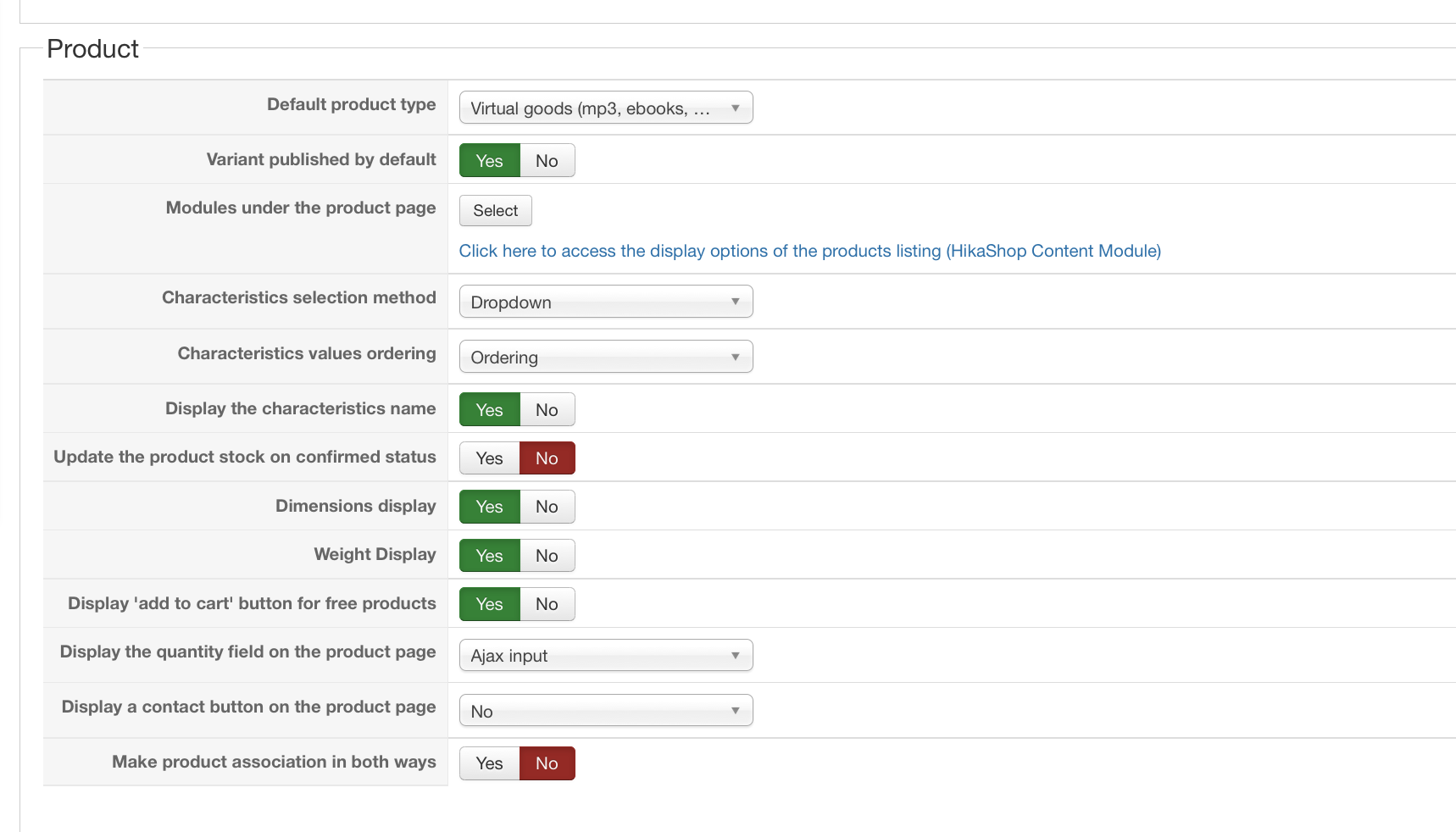Click Yes for Display the characteristics name

pyautogui.click(x=489, y=410)
